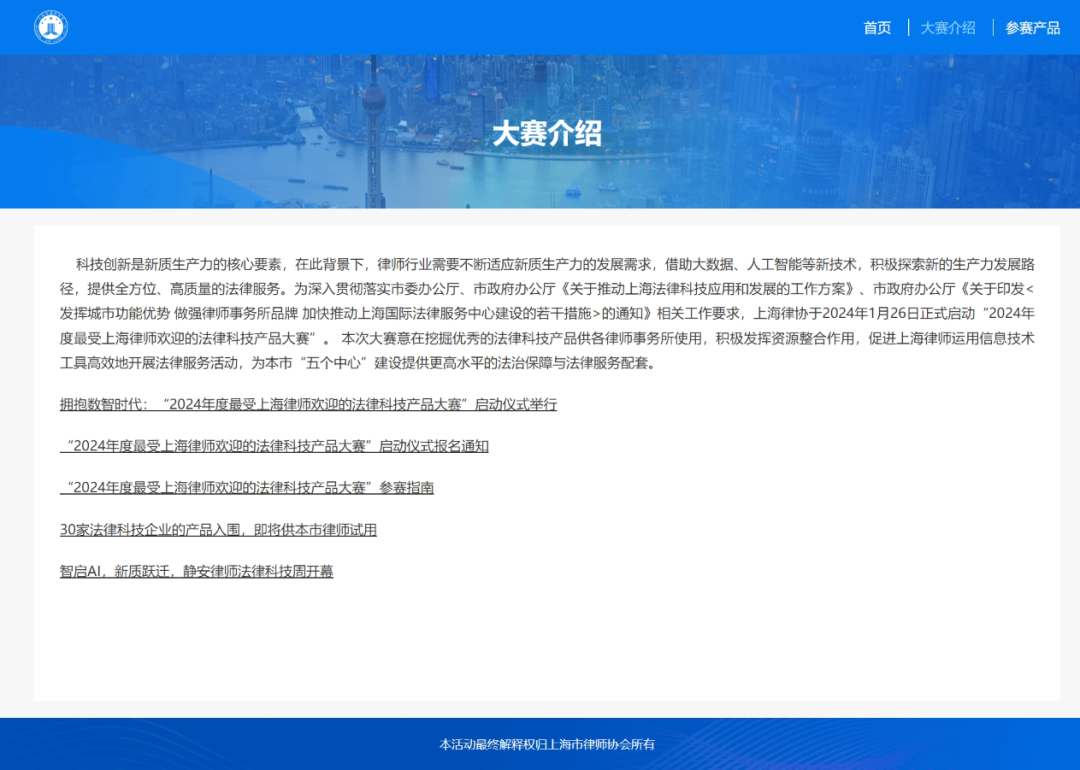1080x770 pixels.
Task: Click the footer copyright statement text
Action: 547,744
